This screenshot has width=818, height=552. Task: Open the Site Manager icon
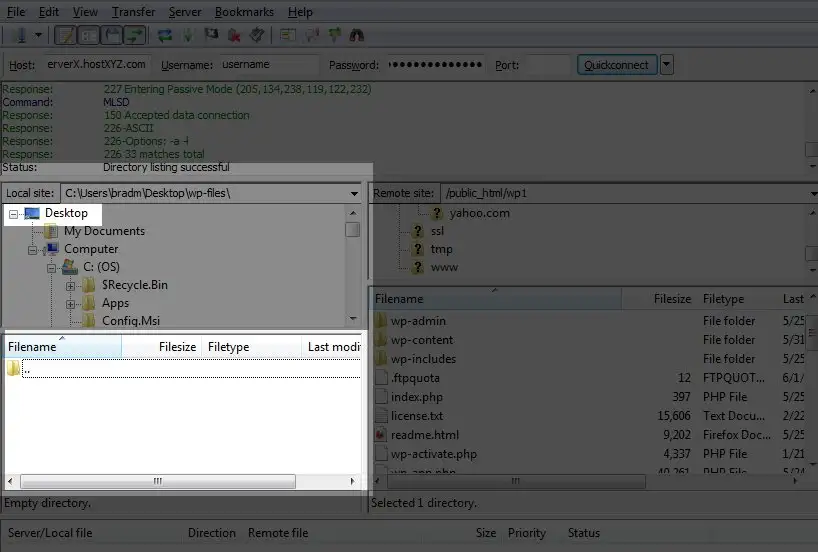21,35
